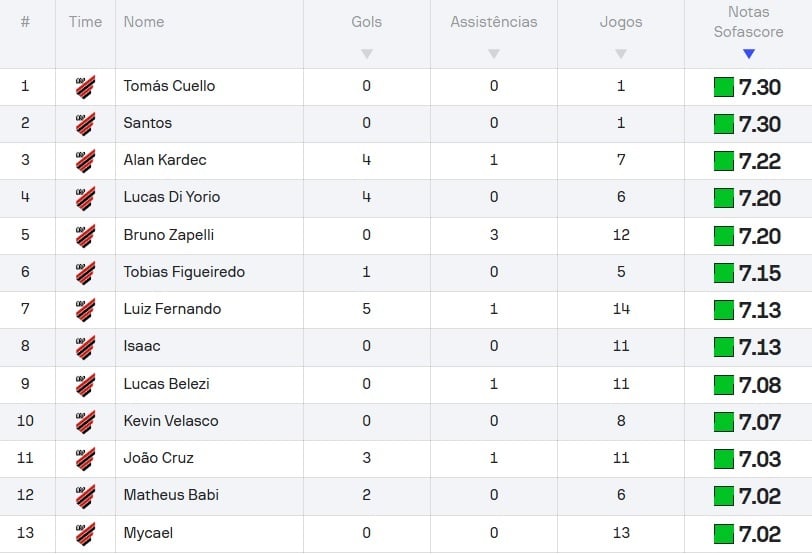Click the green rating box for Santos
Viewport: 812px width, 555px height.
click(x=723, y=124)
